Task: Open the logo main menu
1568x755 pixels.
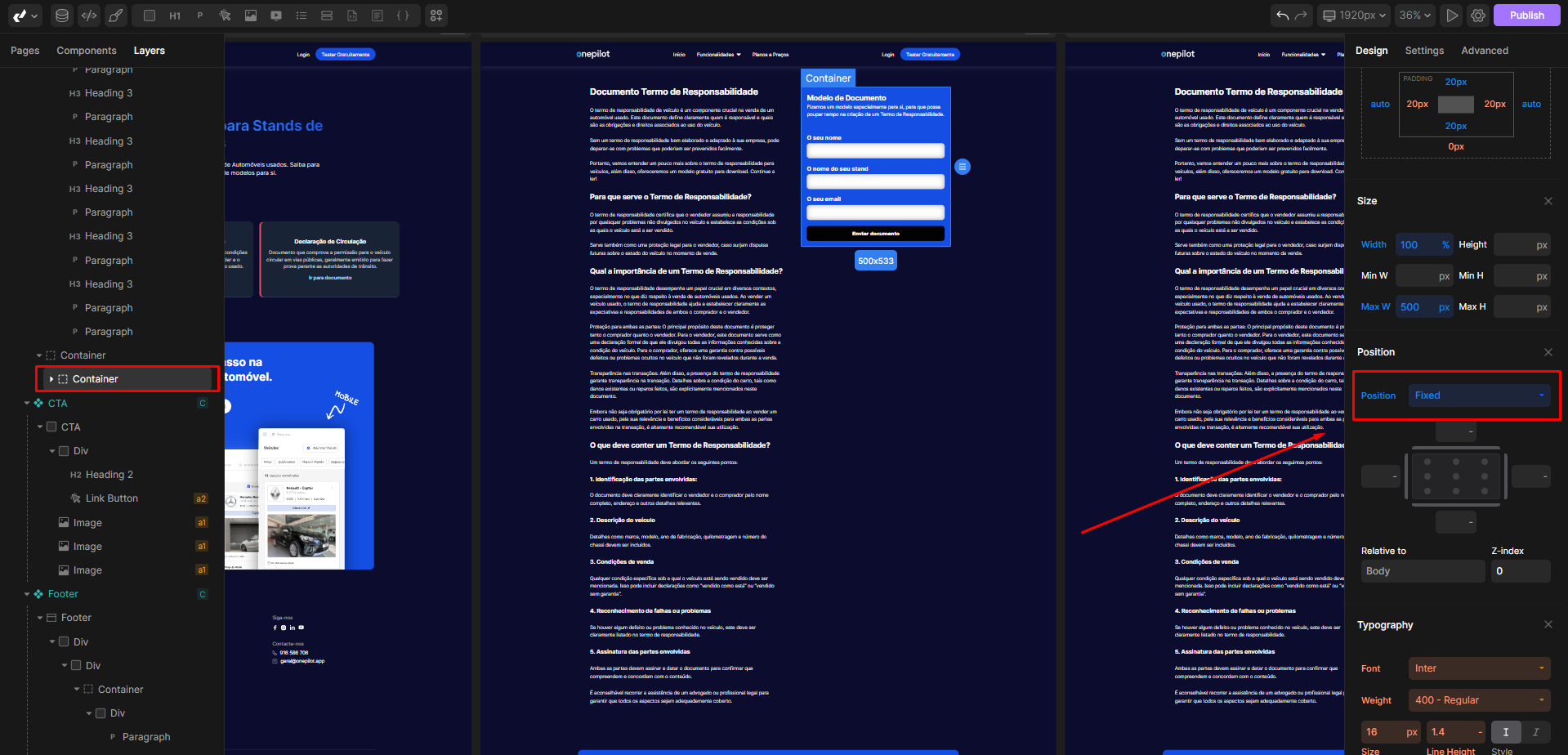Action: pyautogui.click(x=25, y=16)
